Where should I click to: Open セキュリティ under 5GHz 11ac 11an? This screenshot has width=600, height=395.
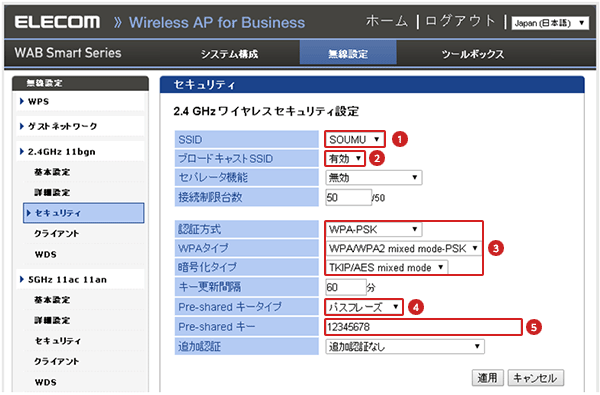click(x=58, y=341)
